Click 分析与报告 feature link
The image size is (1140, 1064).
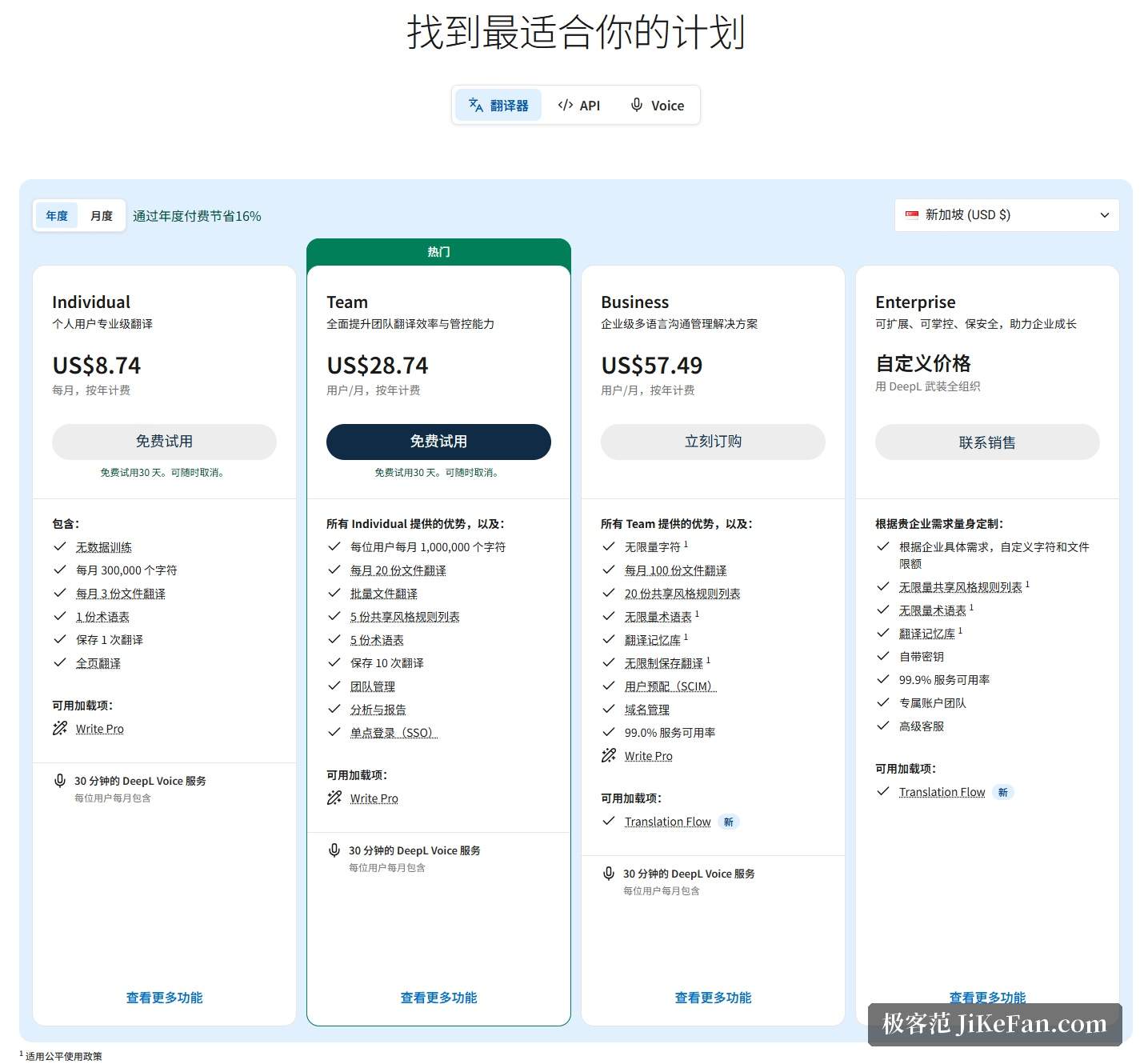pyautogui.click(x=378, y=710)
